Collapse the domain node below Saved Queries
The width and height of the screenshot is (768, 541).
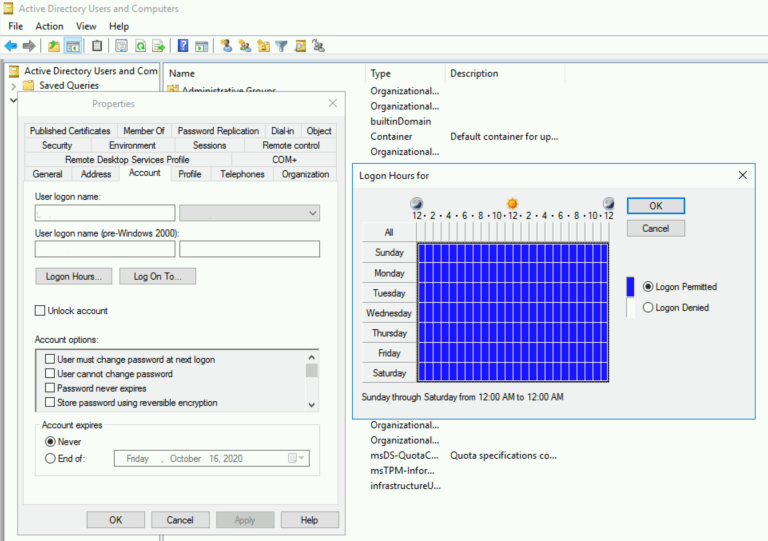14,100
